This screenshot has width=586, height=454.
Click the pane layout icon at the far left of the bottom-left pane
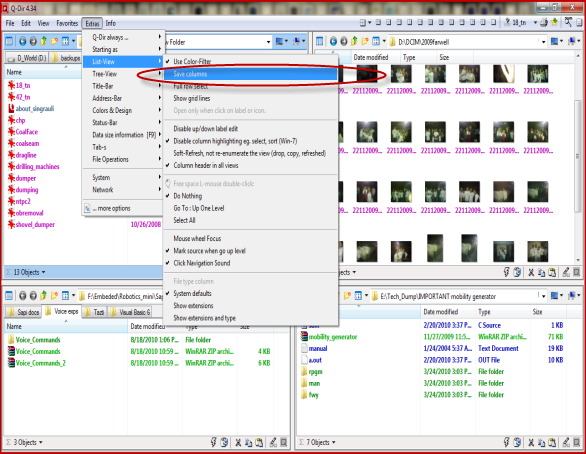point(9,296)
